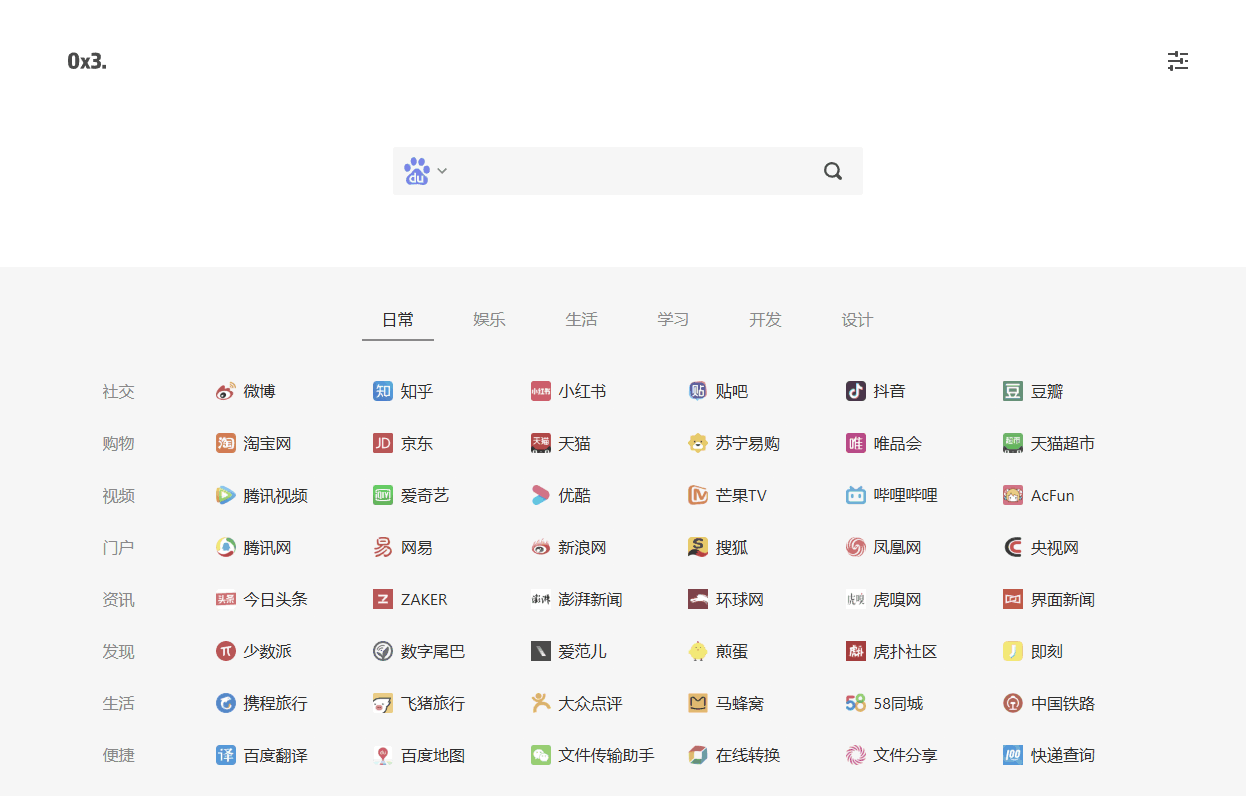Viewport: 1246px width, 796px height.
Task: Click the Tieba (贴吧) icon
Action: click(698, 391)
